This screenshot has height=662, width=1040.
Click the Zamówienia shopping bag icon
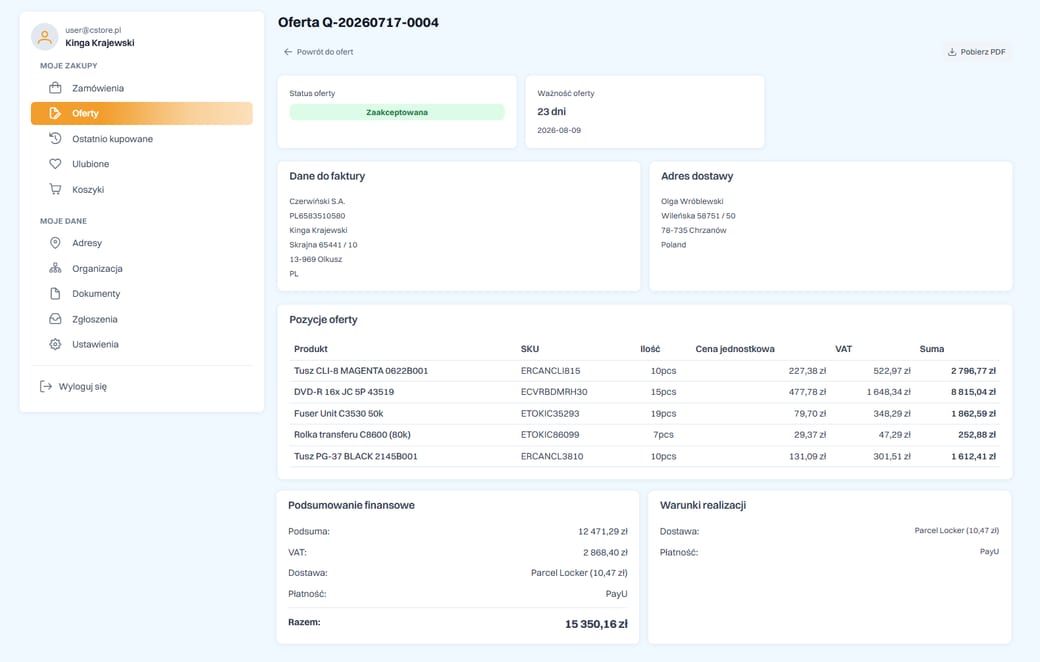(55, 88)
